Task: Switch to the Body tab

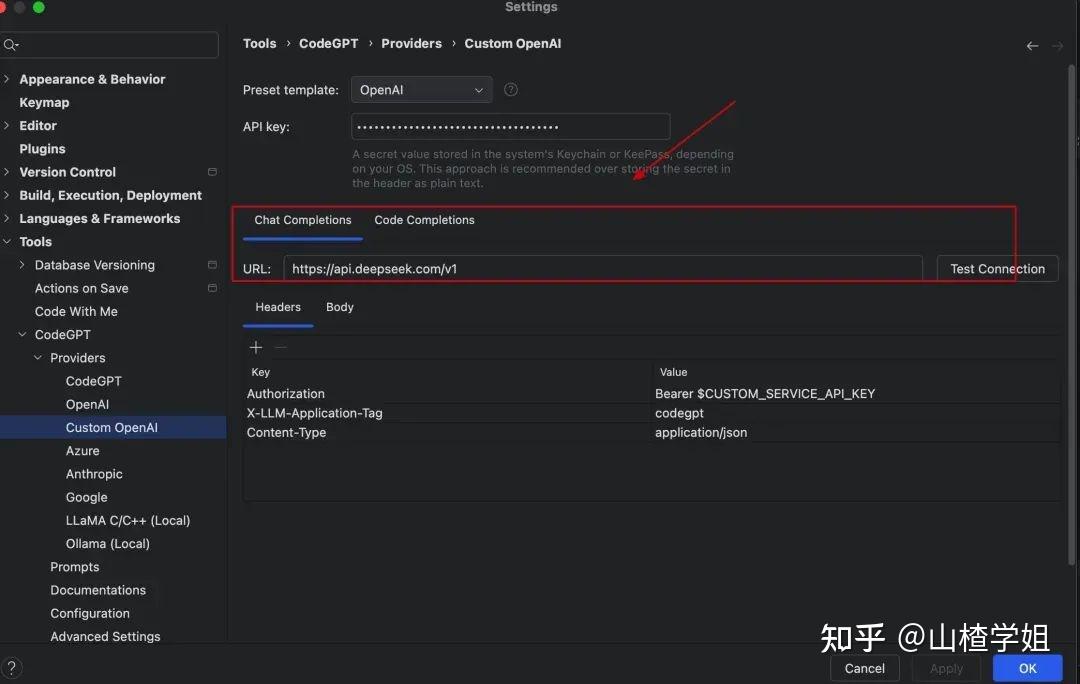Action: tap(339, 306)
